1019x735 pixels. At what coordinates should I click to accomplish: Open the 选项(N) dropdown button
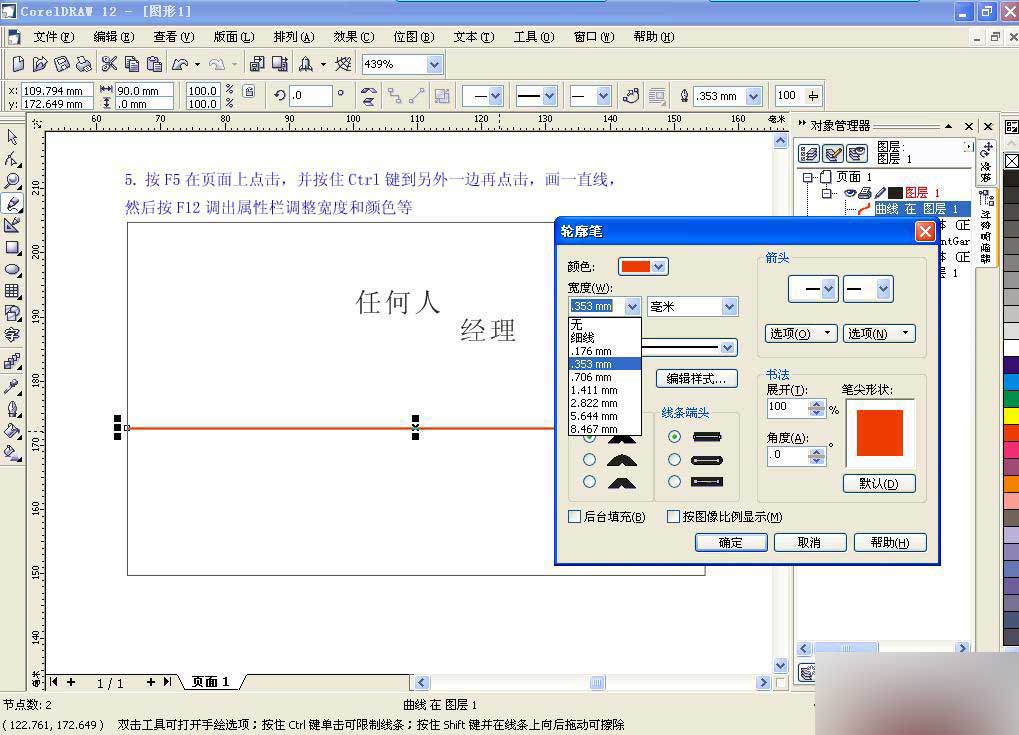(879, 333)
